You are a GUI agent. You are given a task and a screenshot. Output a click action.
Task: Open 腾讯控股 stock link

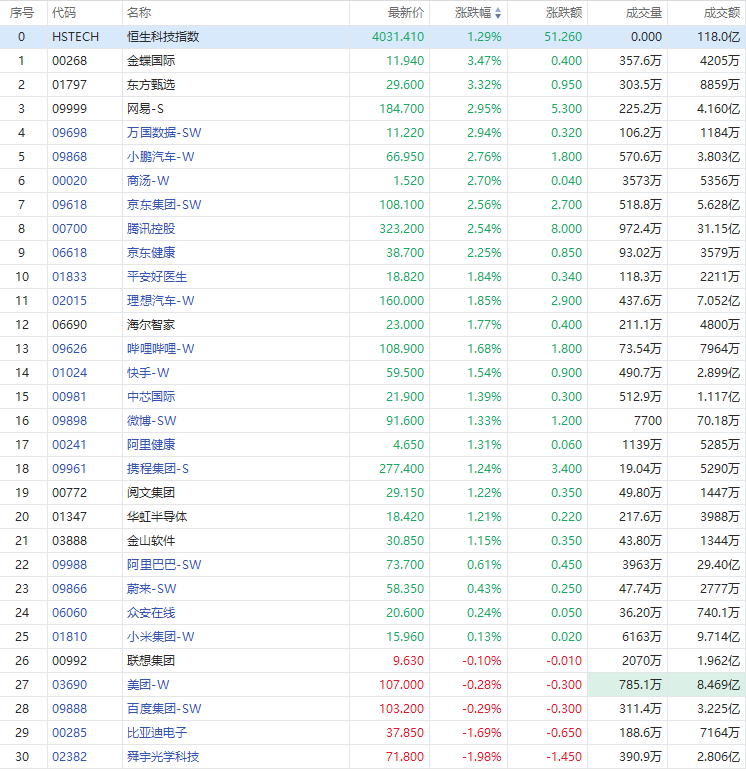click(151, 229)
